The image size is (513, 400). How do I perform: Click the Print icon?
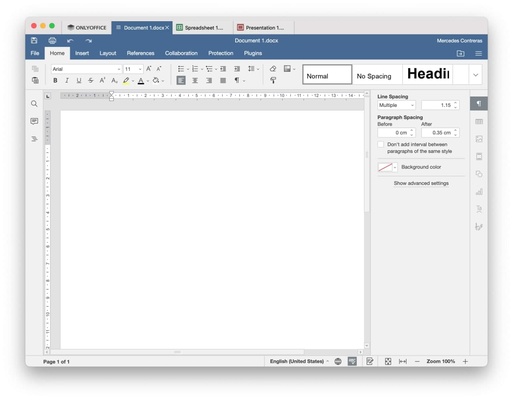(x=52, y=41)
